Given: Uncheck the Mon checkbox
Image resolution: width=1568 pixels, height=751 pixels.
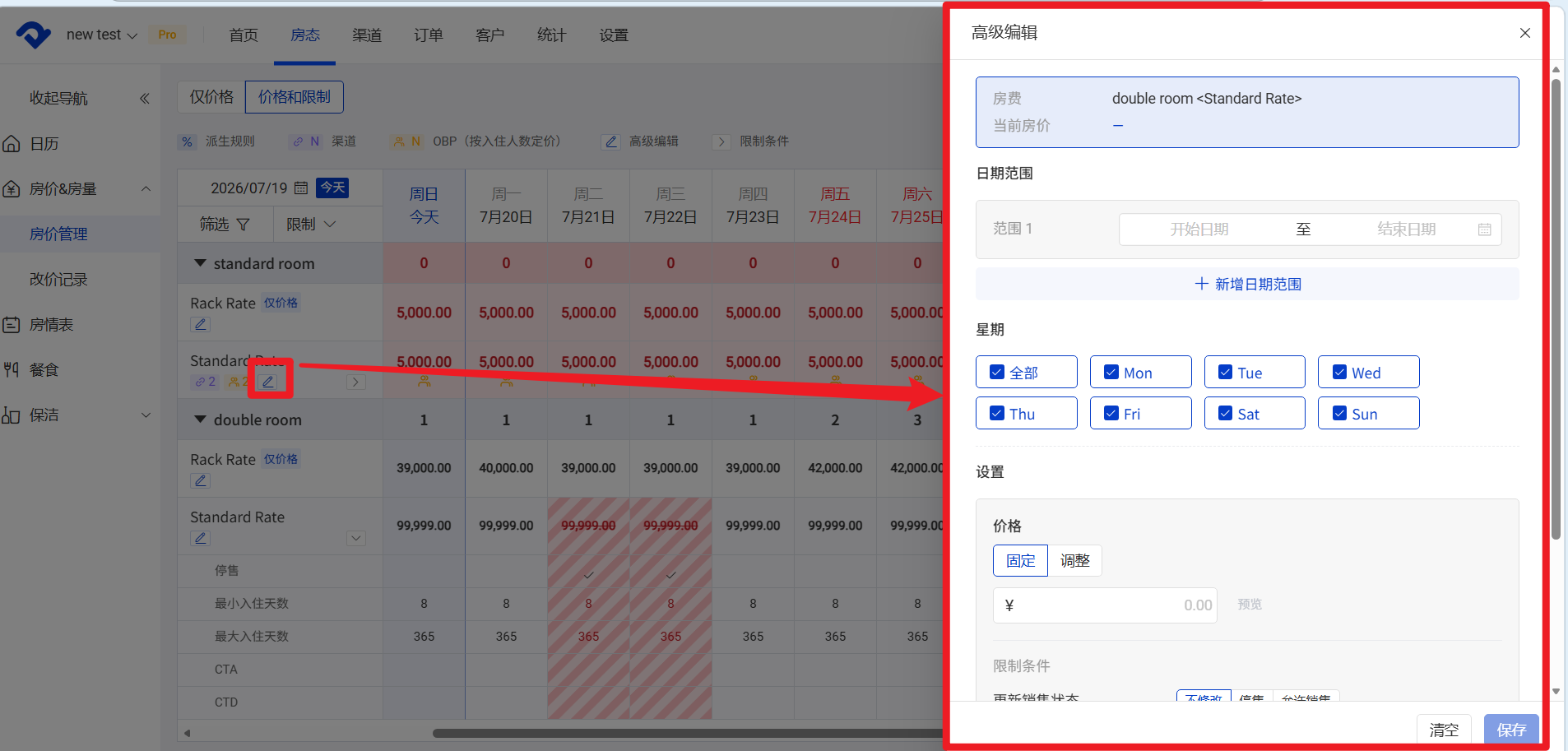Looking at the screenshot, I should (x=1111, y=373).
